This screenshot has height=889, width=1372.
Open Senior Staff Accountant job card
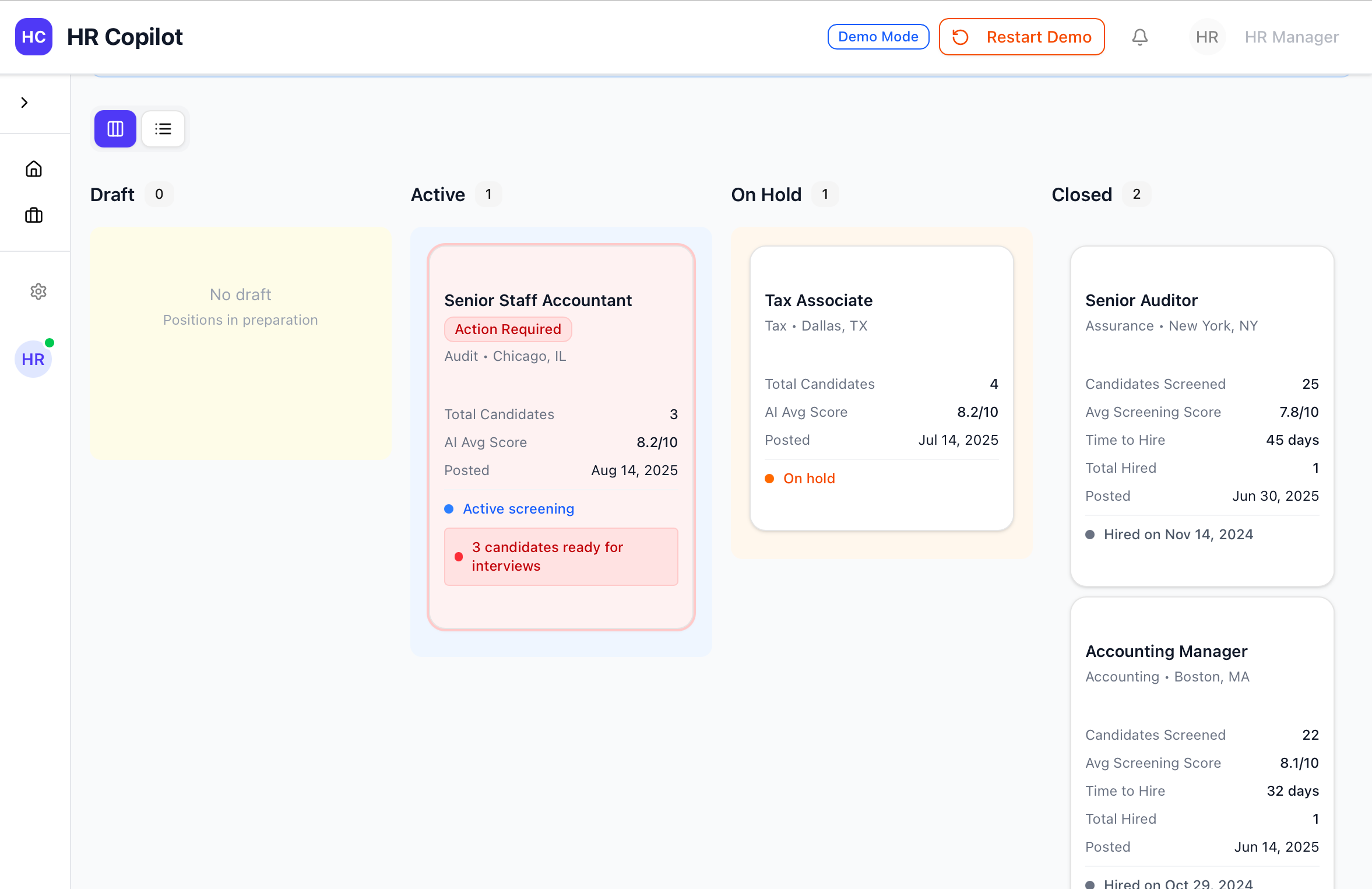(x=537, y=300)
